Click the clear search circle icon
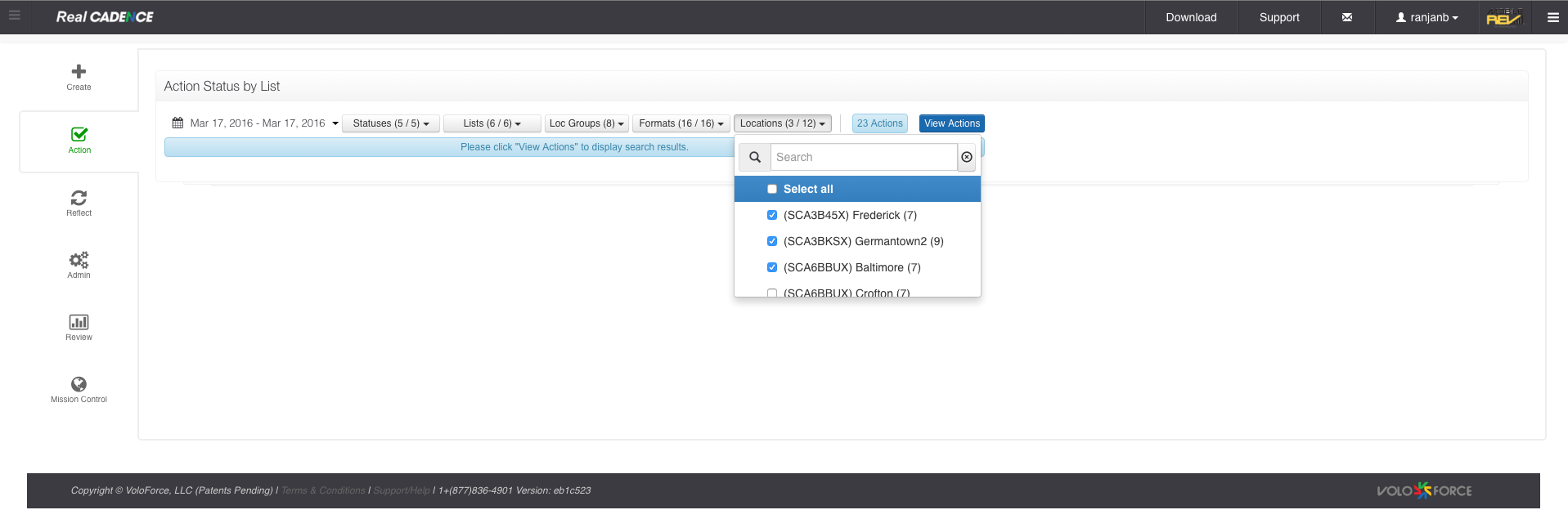Screen dimensions: 1568x510 coord(967,157)
